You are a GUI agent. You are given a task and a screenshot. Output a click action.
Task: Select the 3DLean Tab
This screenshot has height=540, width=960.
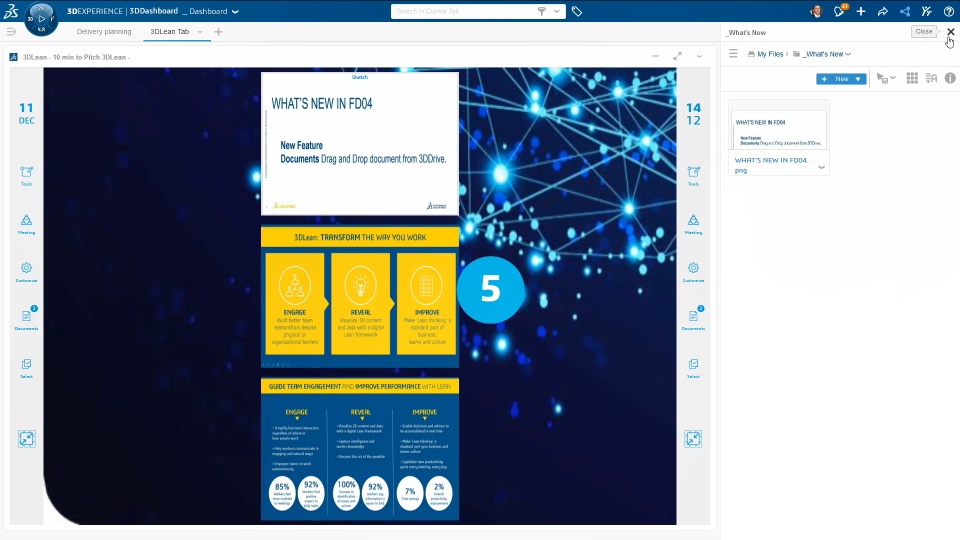(170, 31)
